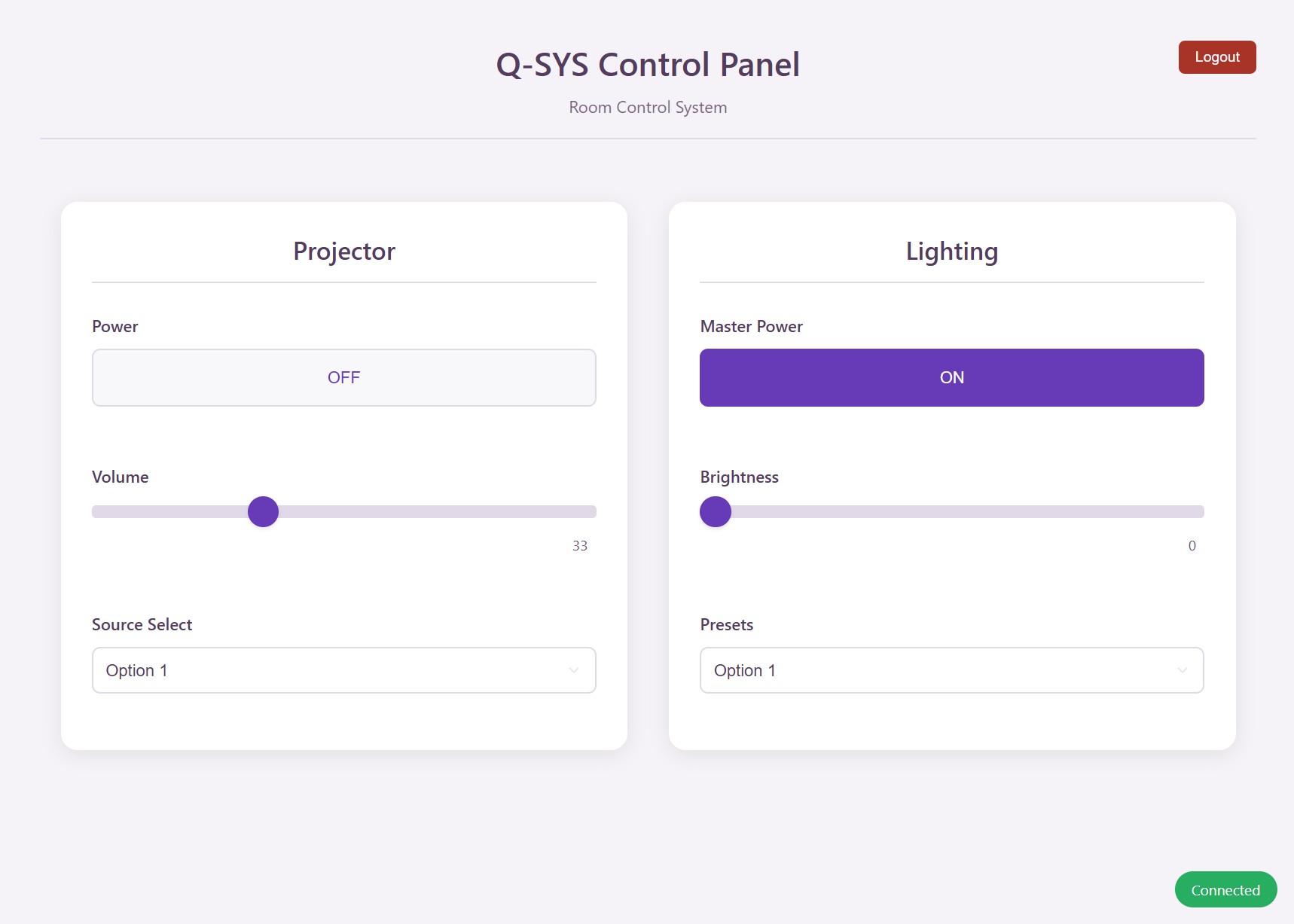Click the Projector card heading

pos(344,252)
